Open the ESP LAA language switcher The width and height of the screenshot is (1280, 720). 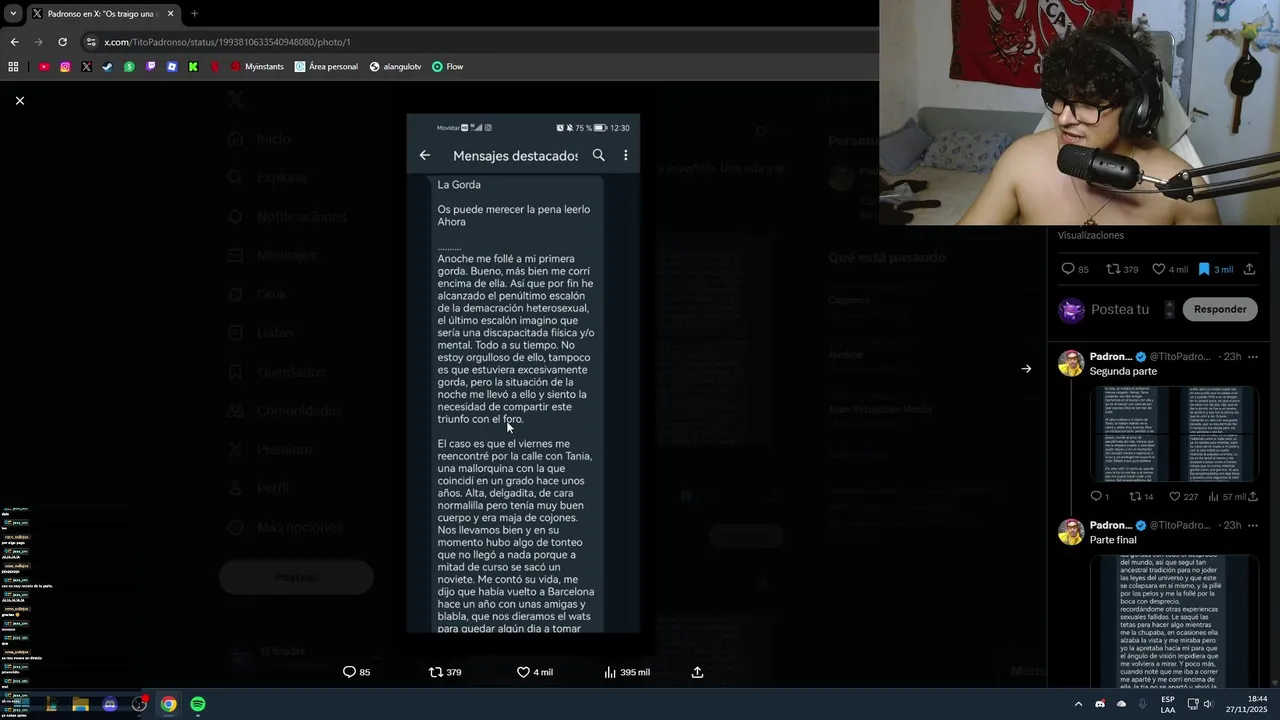pyautogui.click(x=1168, y=704)
